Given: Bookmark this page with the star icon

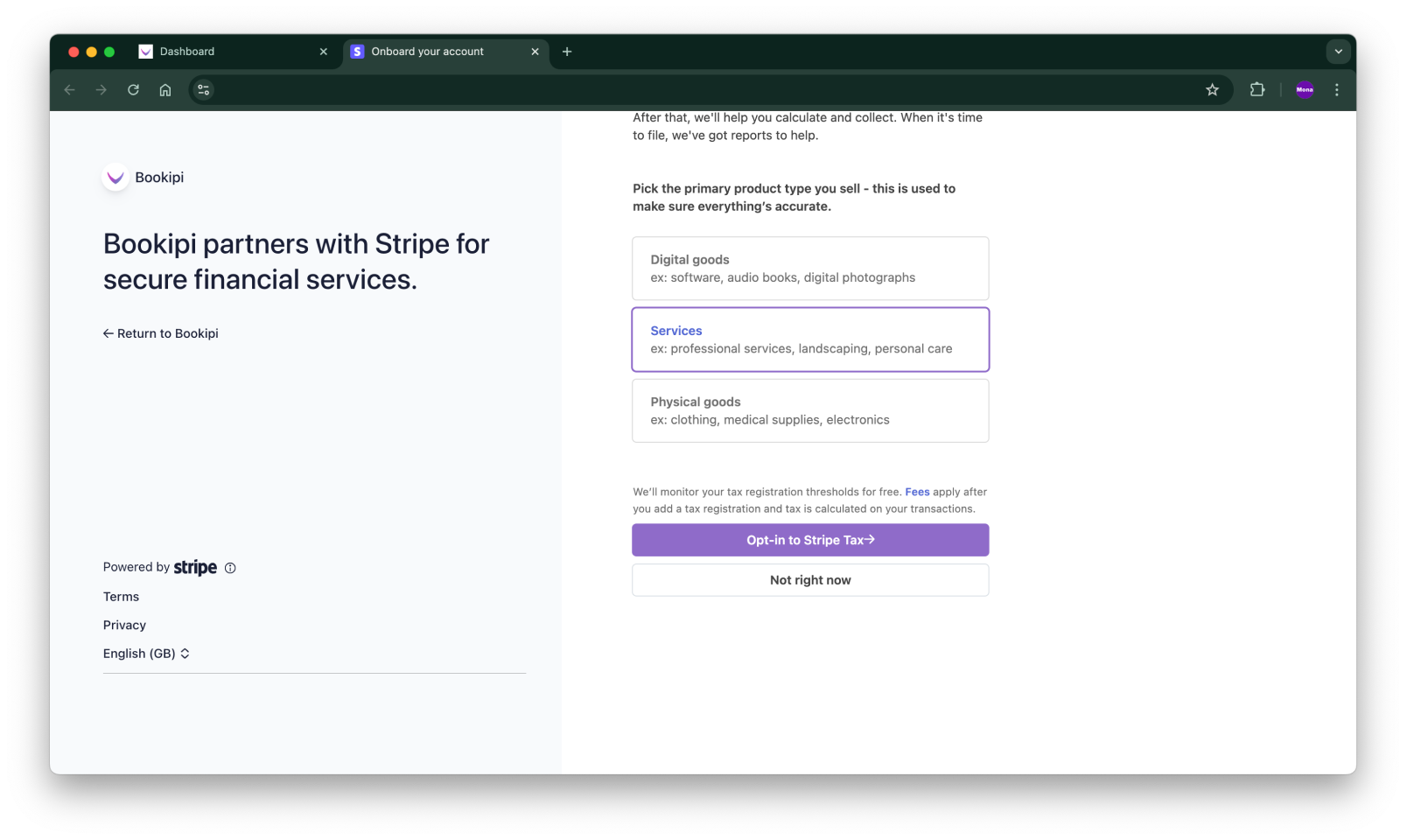Looking at the screenshot, I should [1212, 89].
